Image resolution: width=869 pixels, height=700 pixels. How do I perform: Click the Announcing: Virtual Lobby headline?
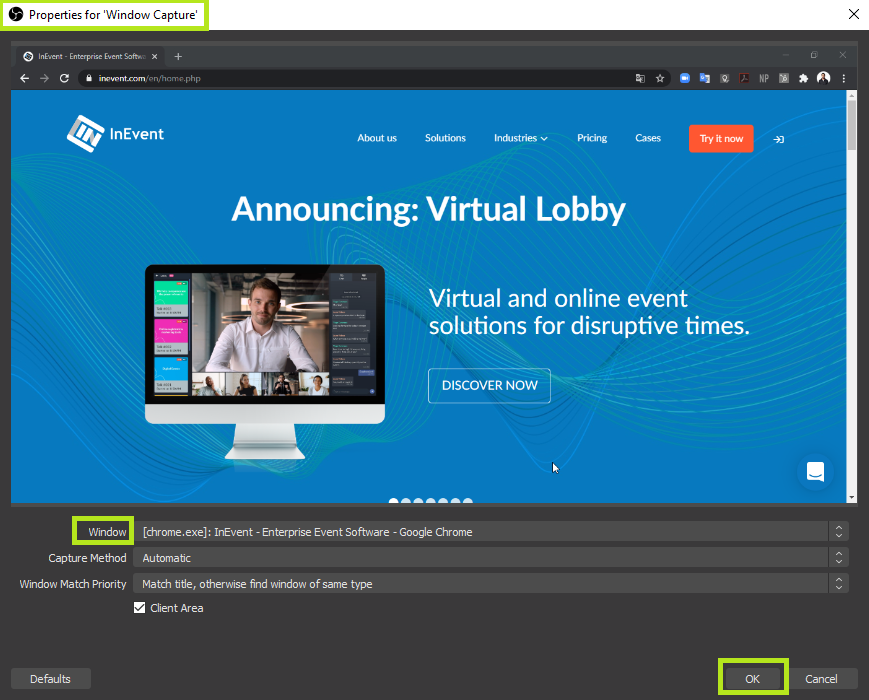(428, 210)
